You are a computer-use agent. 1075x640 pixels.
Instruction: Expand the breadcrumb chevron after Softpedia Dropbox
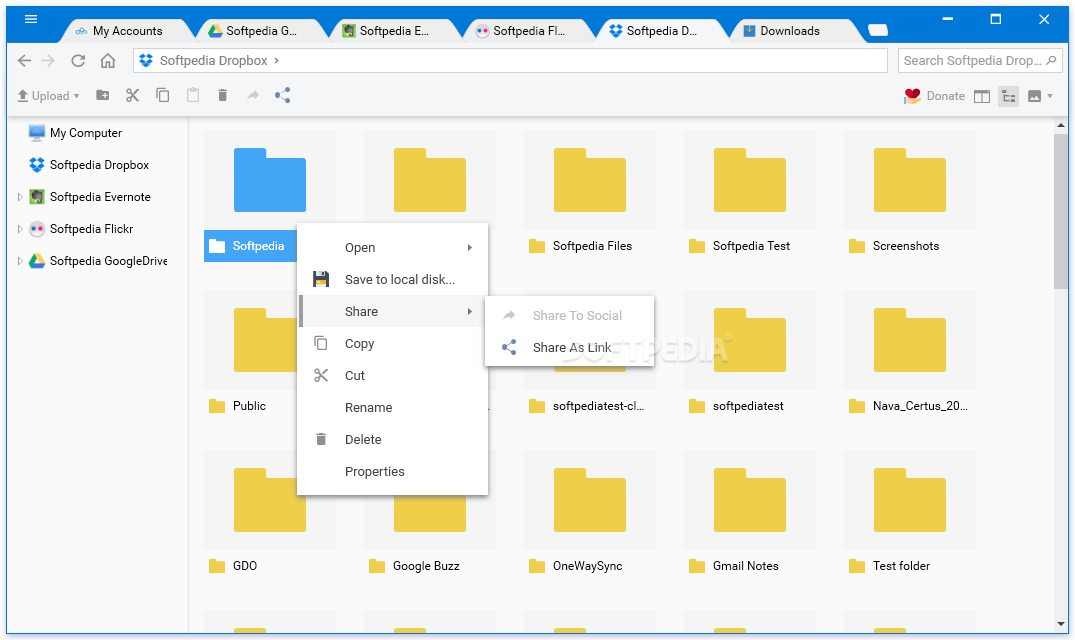pyautogui.click(x=276, y=61)
